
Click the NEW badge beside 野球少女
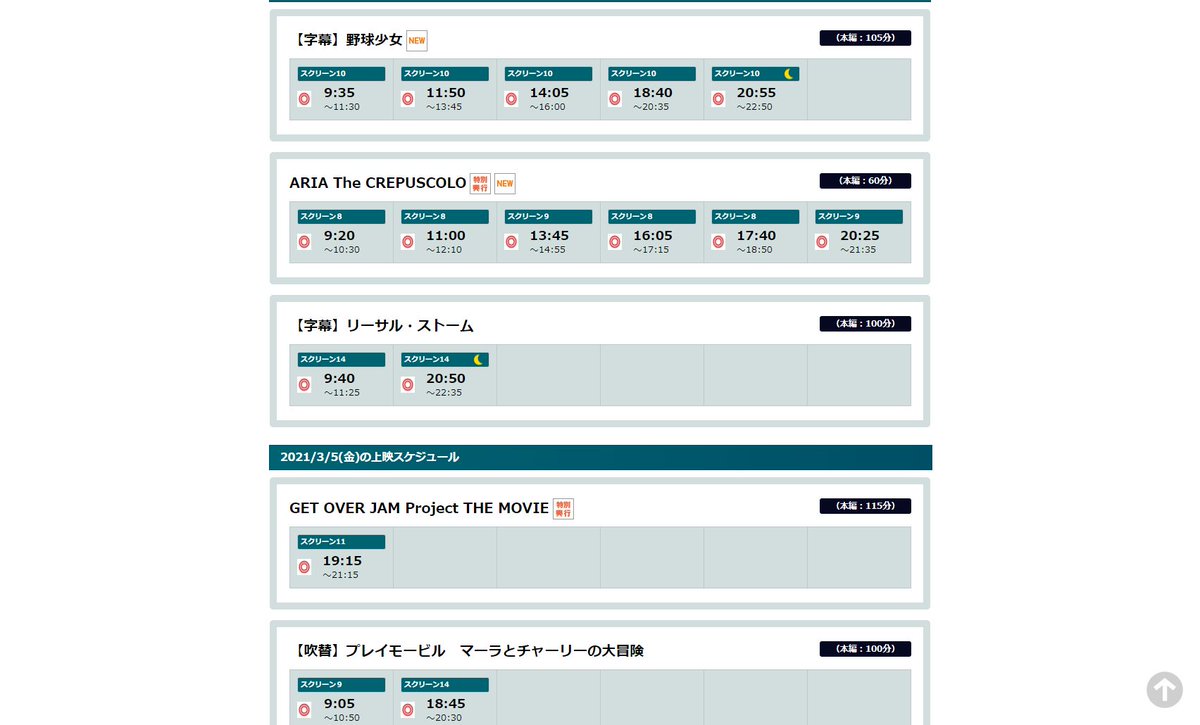[x=416, y=41]
